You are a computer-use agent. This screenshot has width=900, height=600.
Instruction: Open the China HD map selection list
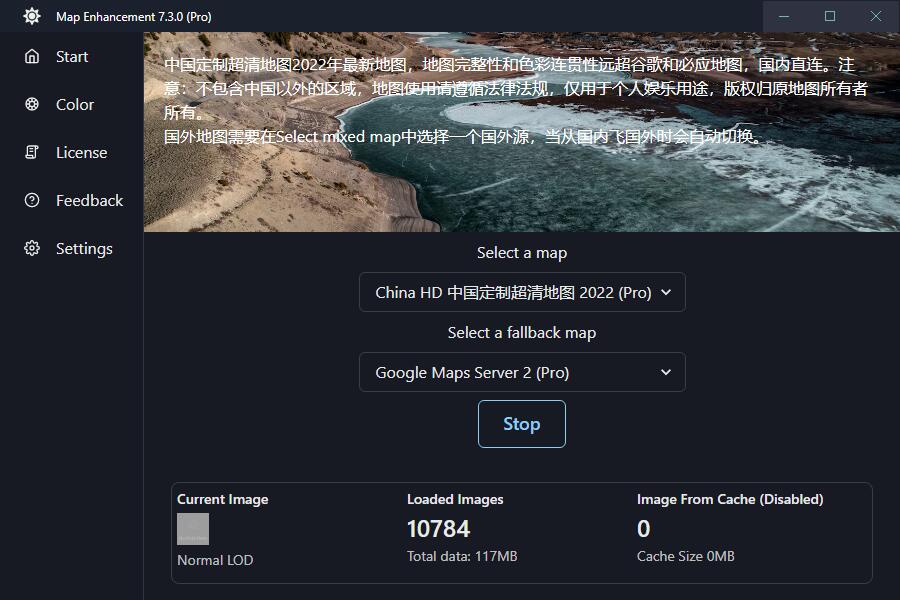click(x=521, y=292)
